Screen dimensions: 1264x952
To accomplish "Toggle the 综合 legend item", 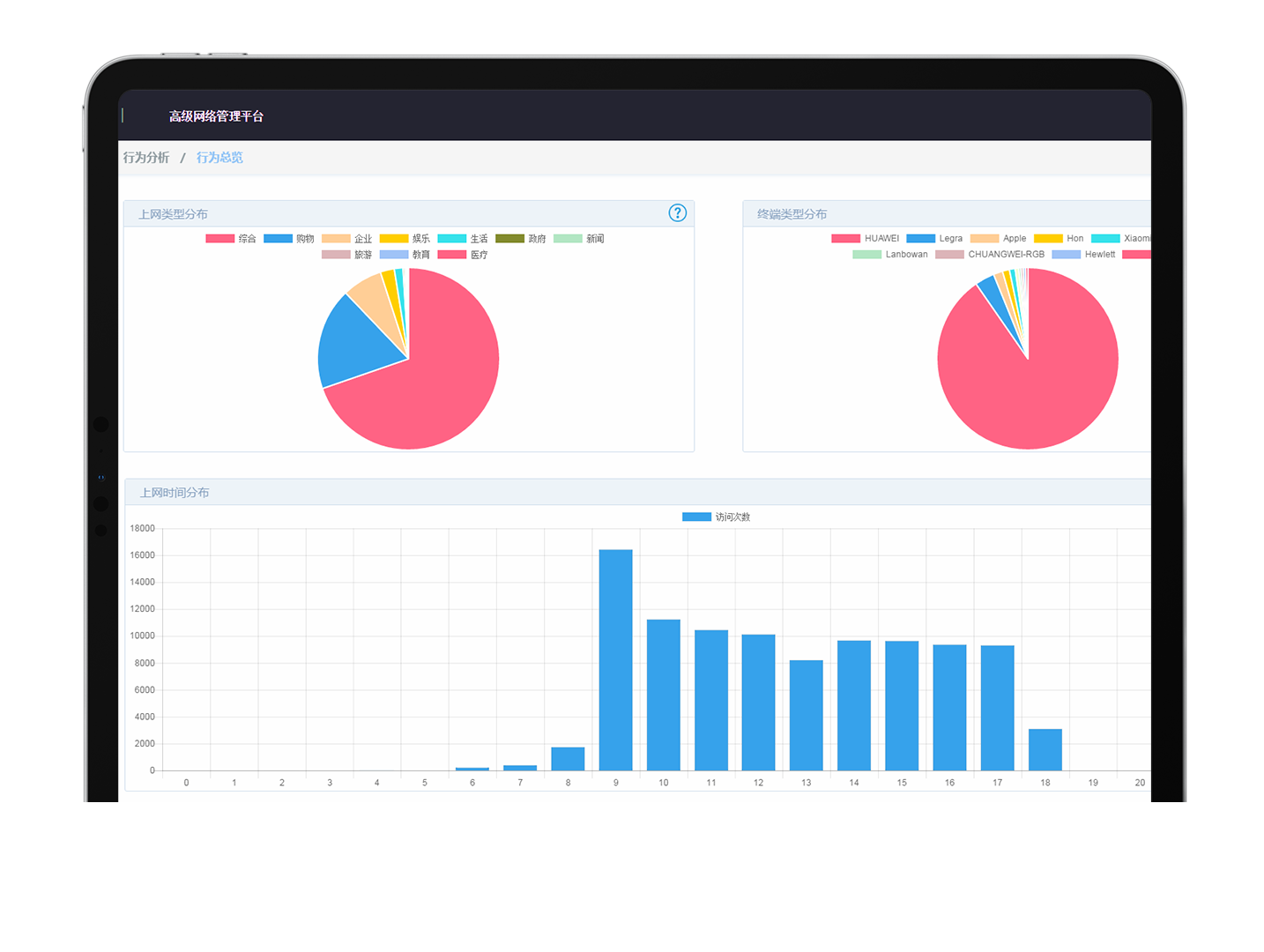I will (x=230, y=239).
